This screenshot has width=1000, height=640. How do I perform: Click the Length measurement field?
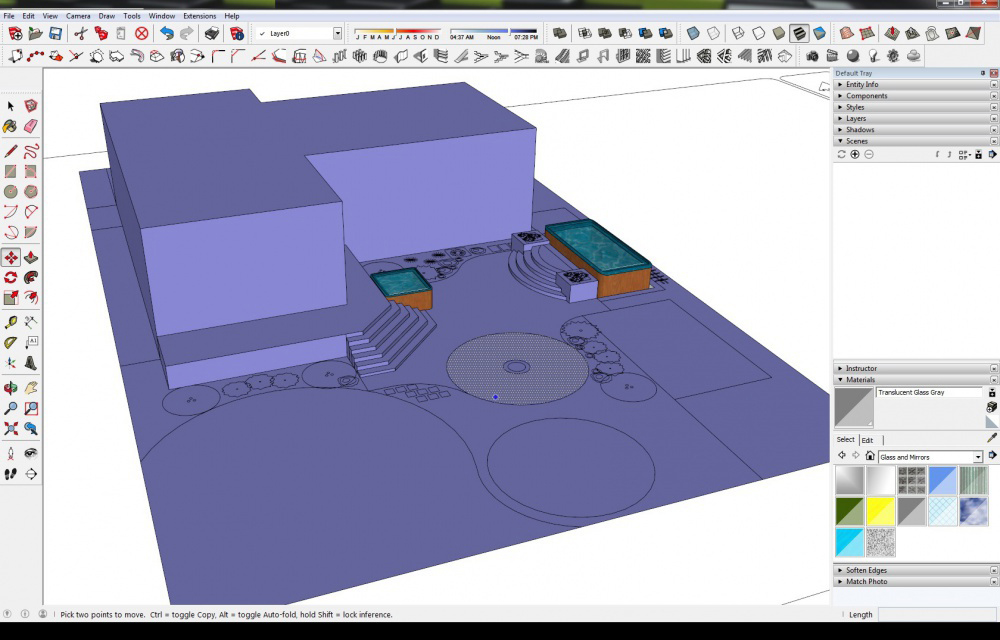tap(938, 615)
